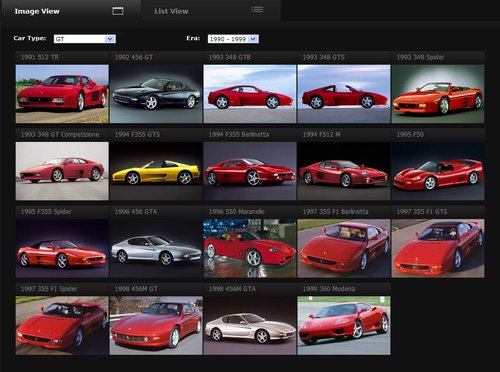500x372 pixels.
Task: View the 1993 348 GTB photo
Action: [250, 94]
